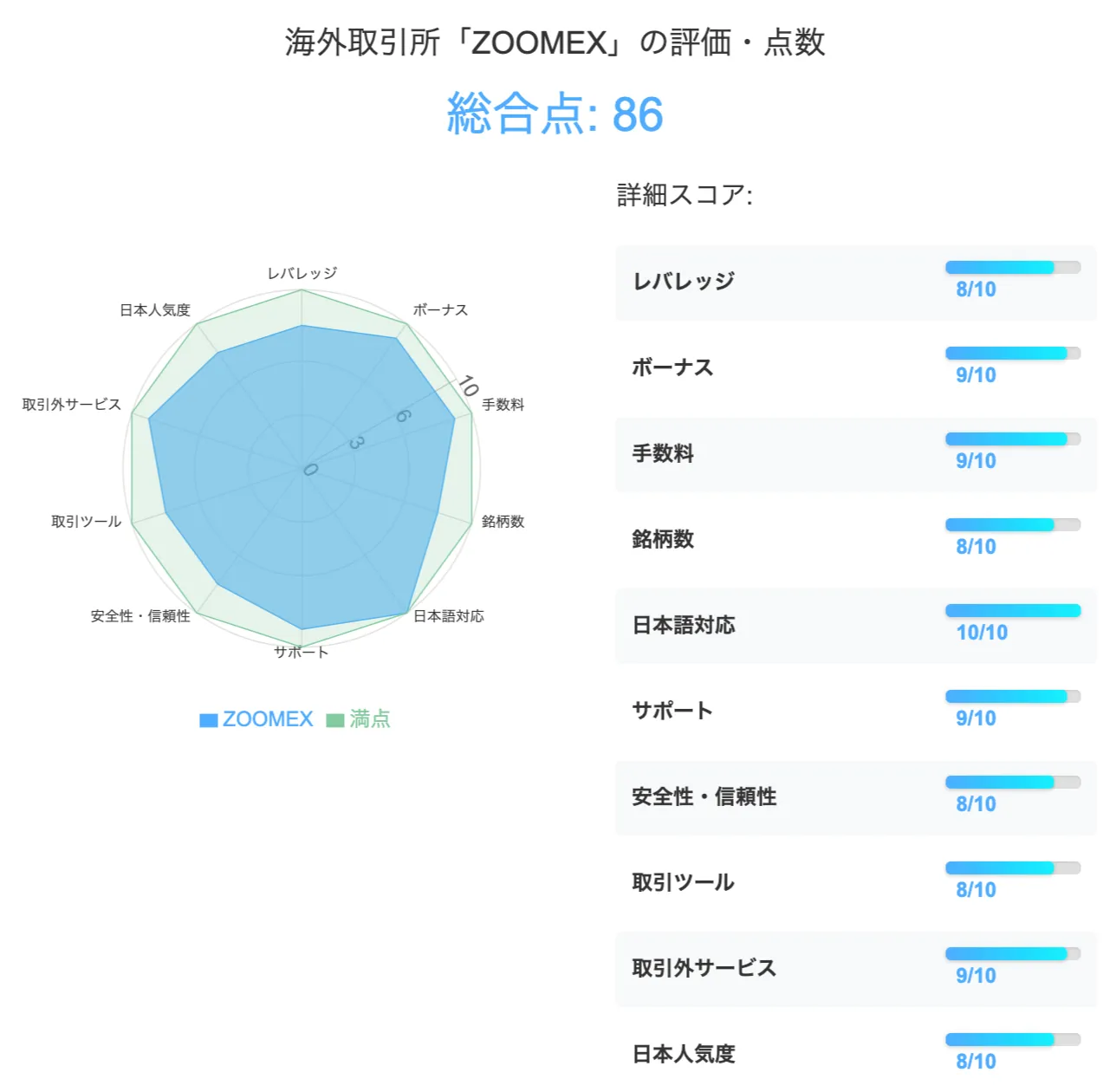
Task: Click the 安全性・信頼性 score progress bar
Action: coord(1013,783)
